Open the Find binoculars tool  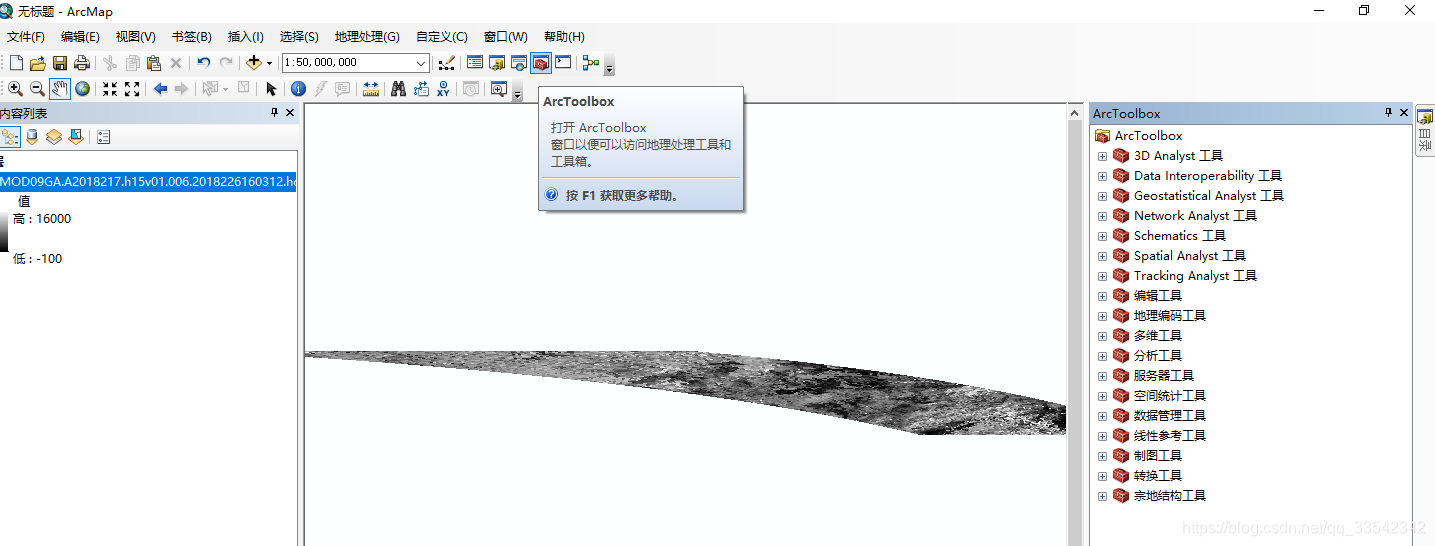point(398,89)
